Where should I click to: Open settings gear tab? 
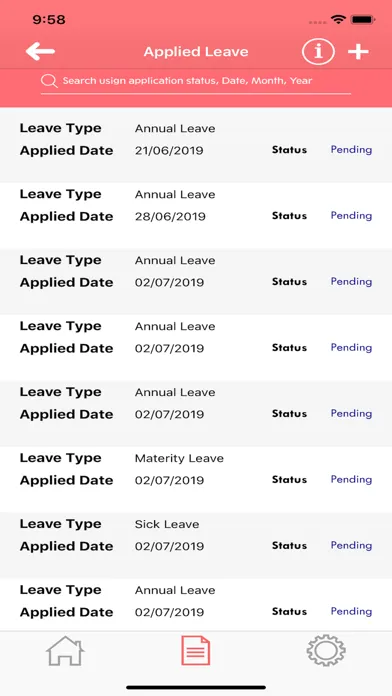pos(326,651)
